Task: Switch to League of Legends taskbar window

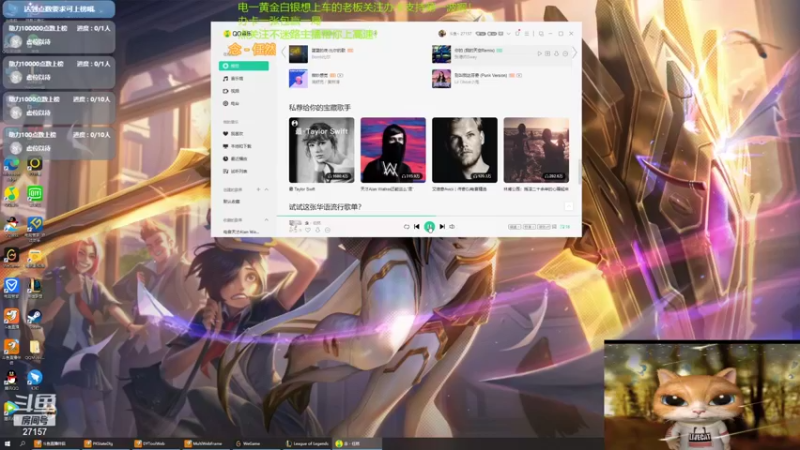Action: tap(307, 444)
